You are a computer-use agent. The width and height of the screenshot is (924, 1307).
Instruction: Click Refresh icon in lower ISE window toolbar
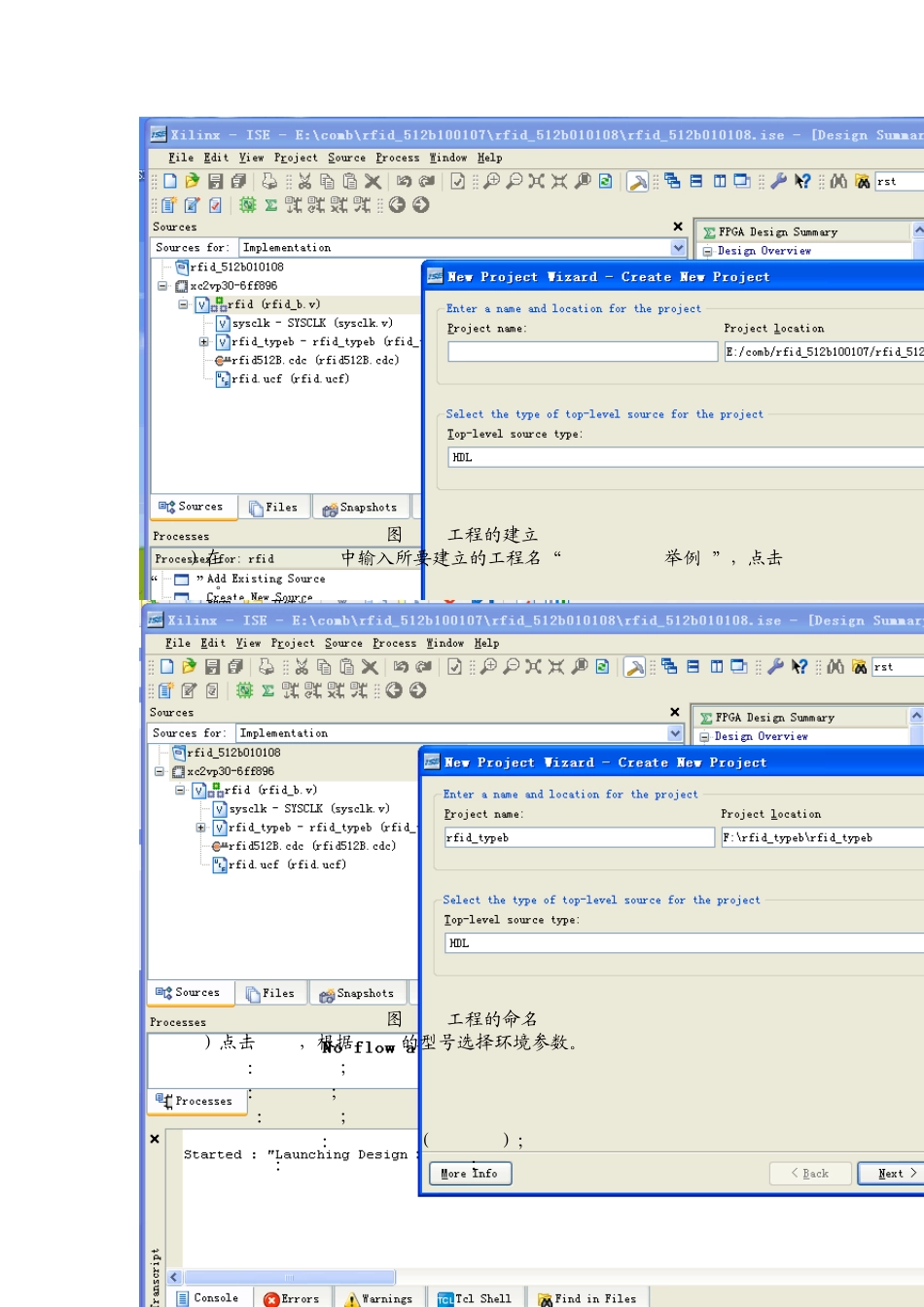pyautogui.click(x=602, y=667)
